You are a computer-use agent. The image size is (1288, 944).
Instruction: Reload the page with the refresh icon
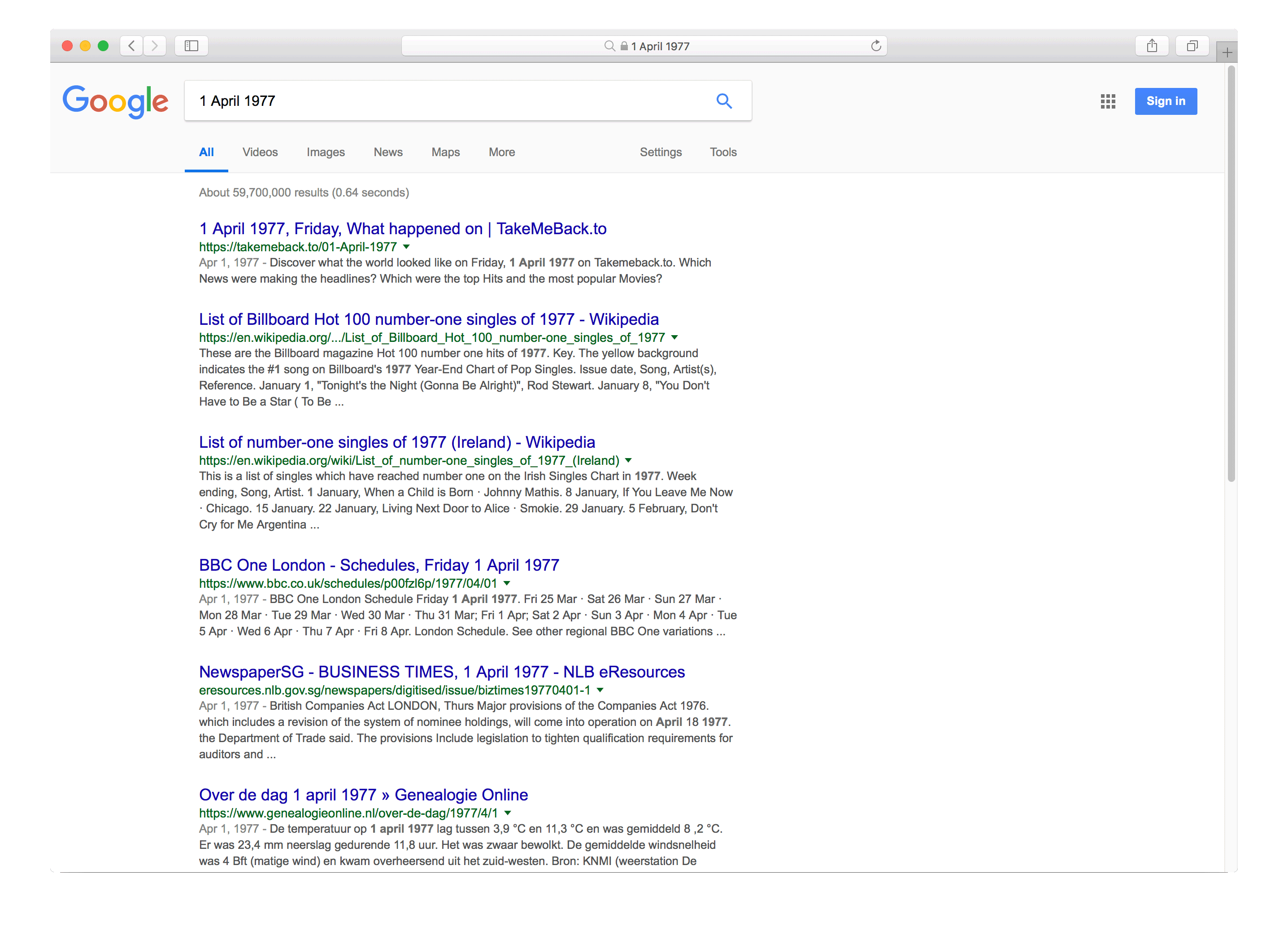click(875, 46)
